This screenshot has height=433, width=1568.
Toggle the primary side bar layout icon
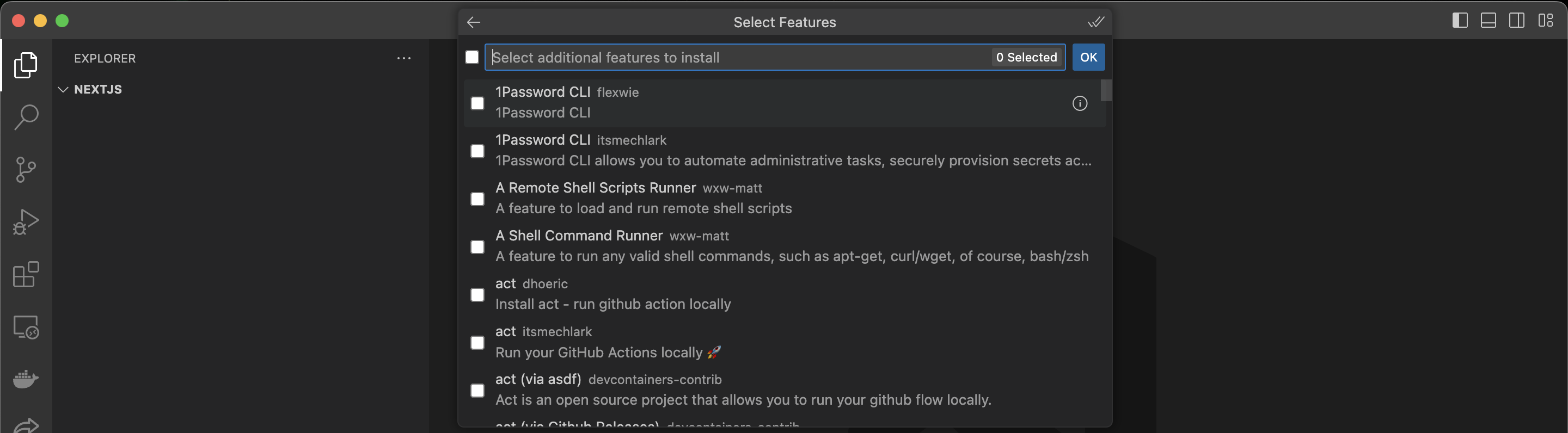tap(1460, 21)
